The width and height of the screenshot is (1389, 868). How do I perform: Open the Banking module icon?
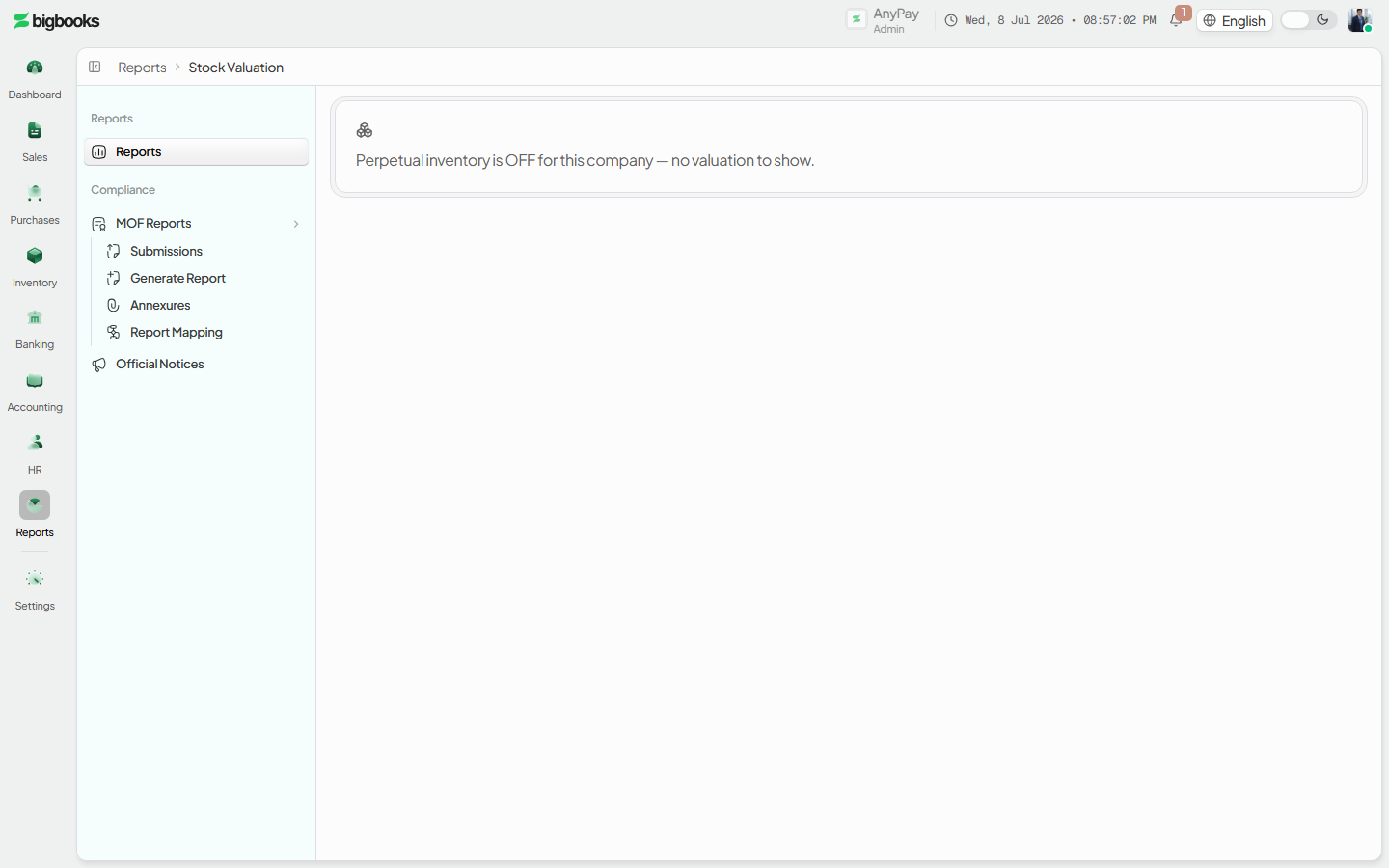(x=35, y=317)
